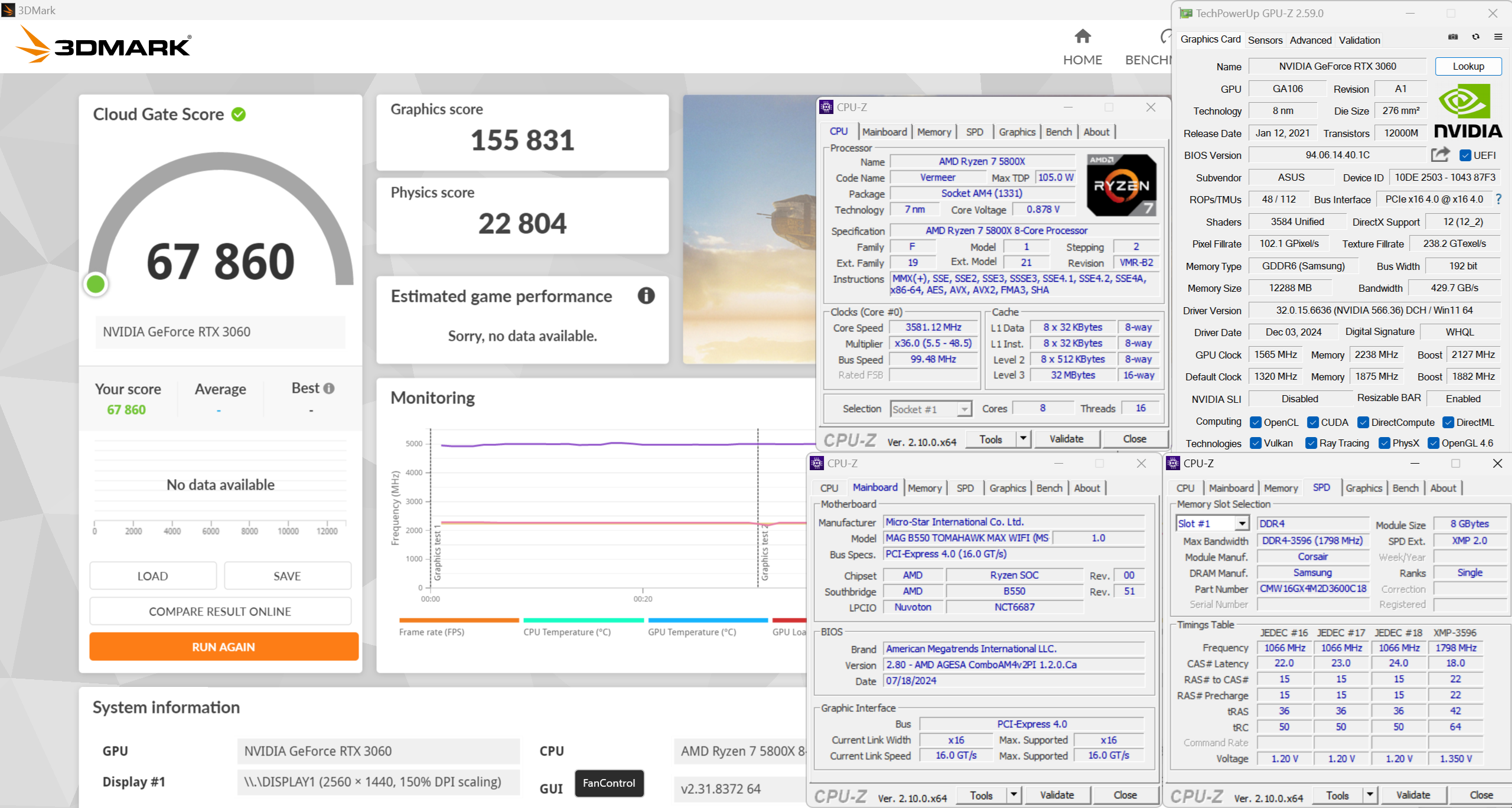Open the About tab in top CPU-Z window

coord(1096,132)
